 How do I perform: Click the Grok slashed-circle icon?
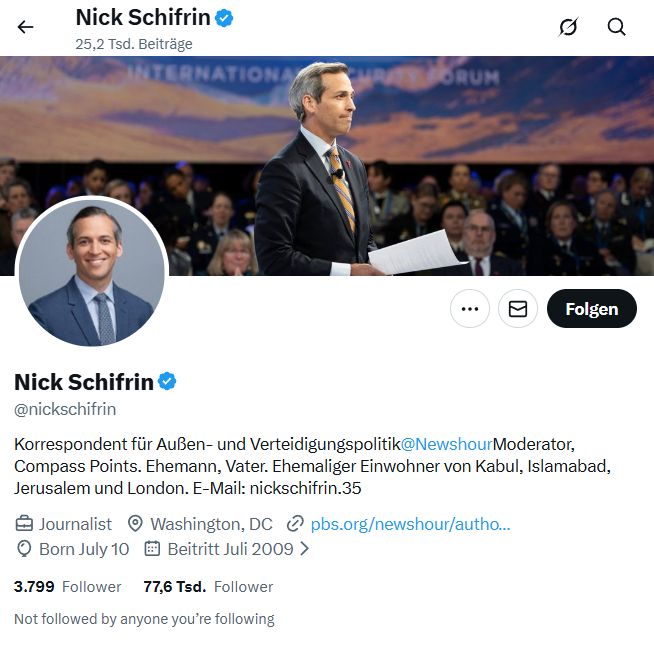click(x=568, y=27)
